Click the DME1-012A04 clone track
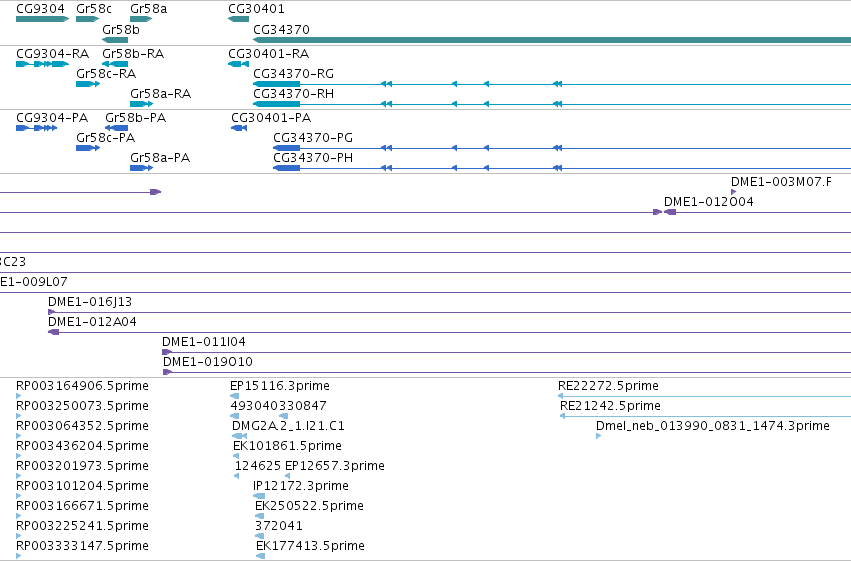851x561 pixels. 449,332
